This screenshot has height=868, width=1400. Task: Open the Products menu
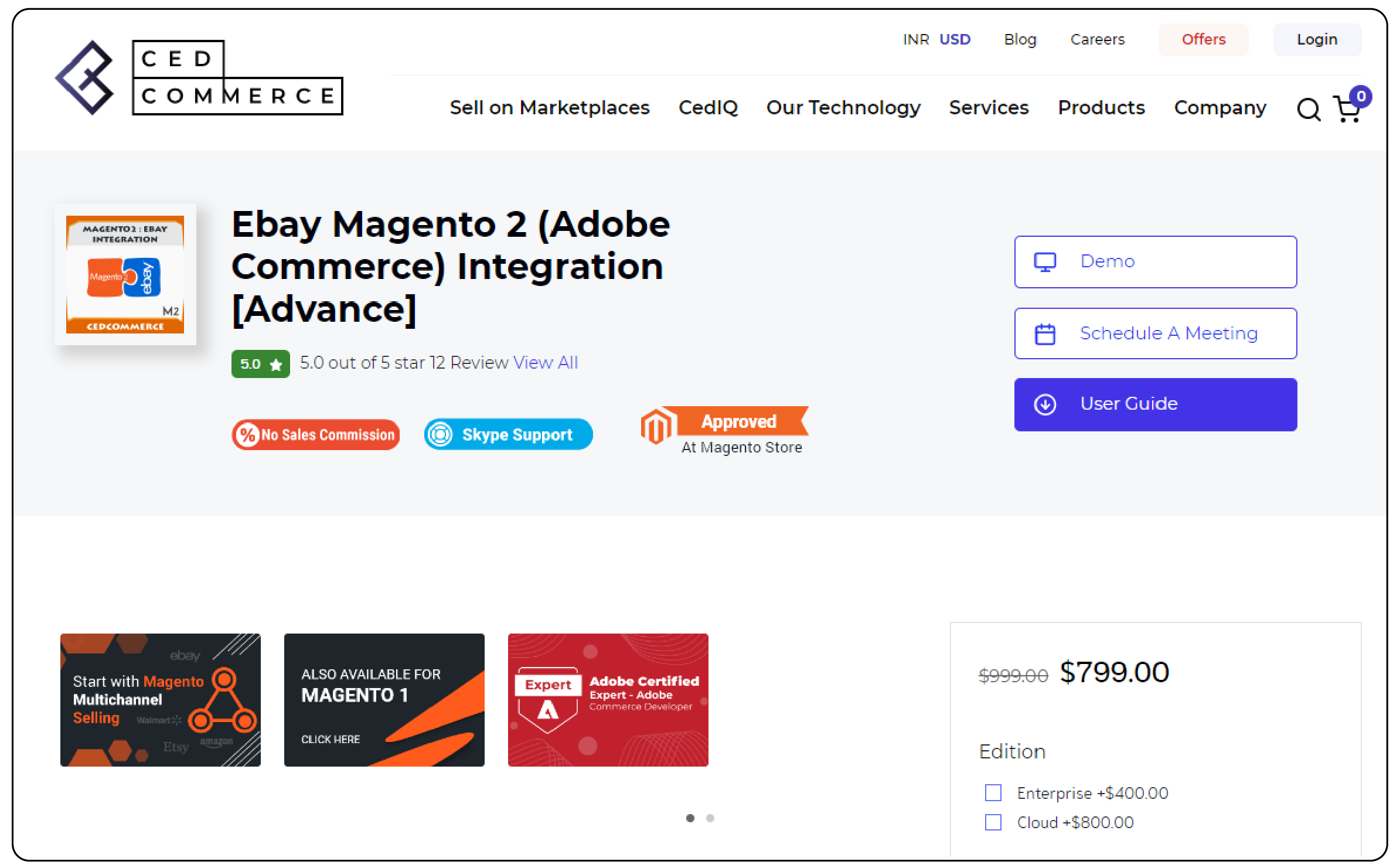point(1102,108)
